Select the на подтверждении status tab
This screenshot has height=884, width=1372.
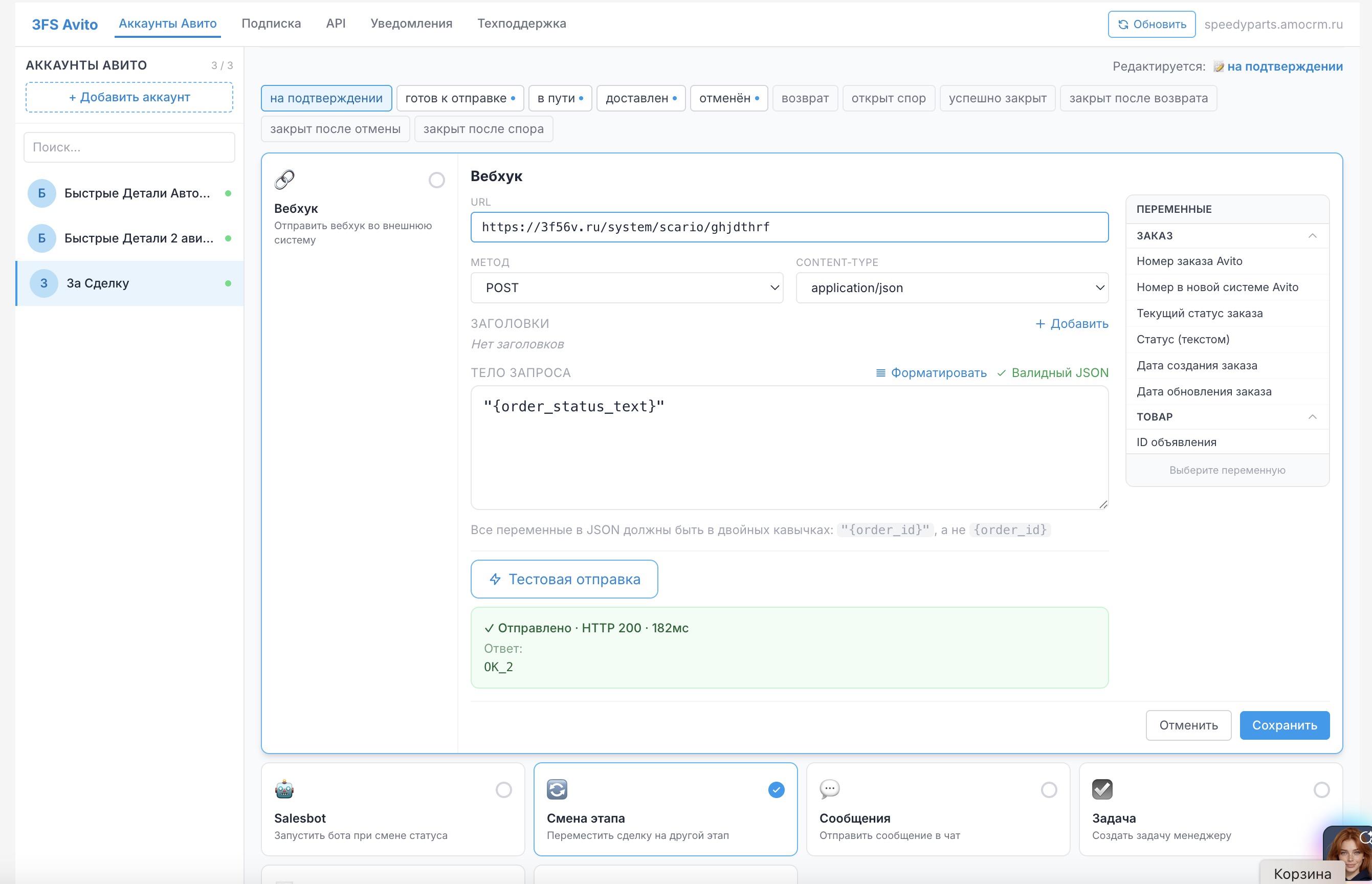[x=326, y=98]
